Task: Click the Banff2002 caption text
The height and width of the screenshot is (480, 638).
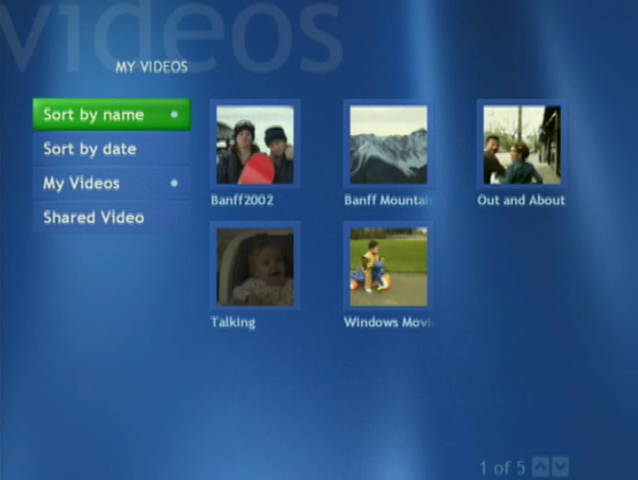Action: 242,200
